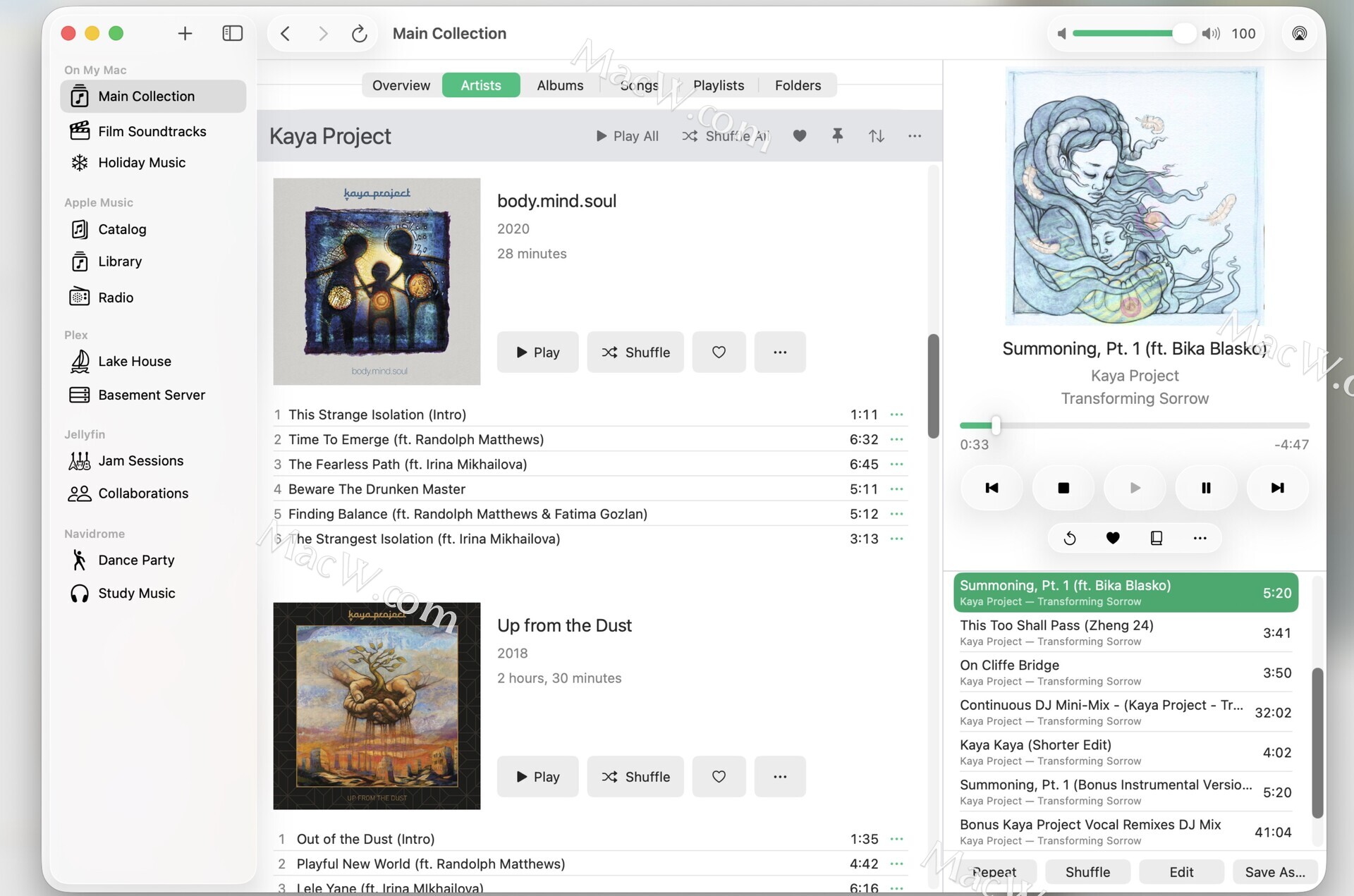Toggle the sidebar visibility

(x=232, y=33)
